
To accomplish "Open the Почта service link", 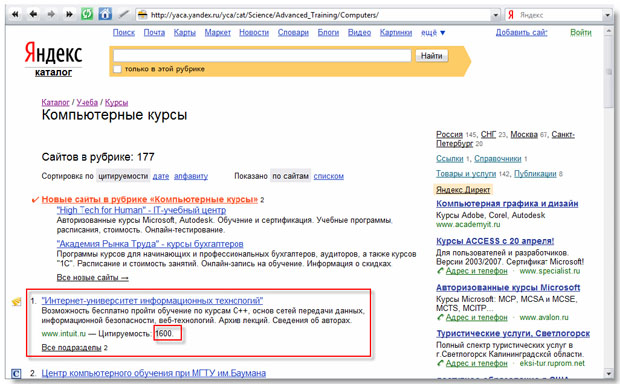I will (x=154, y=32).
